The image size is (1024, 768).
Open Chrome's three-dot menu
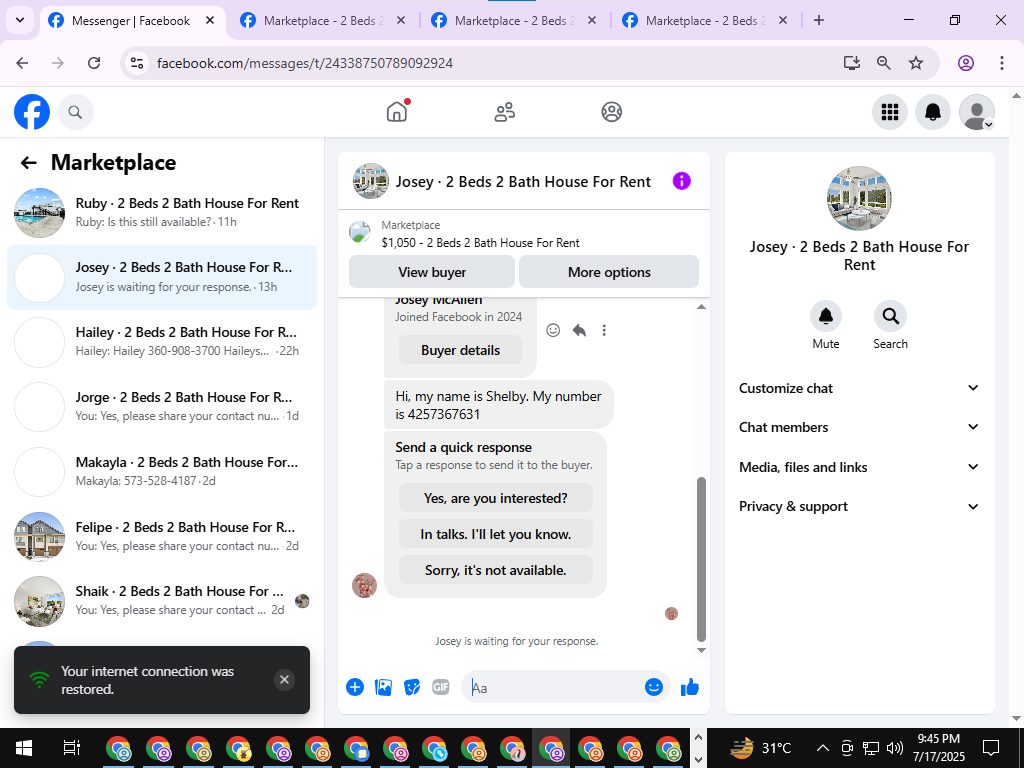[1002, 63]
